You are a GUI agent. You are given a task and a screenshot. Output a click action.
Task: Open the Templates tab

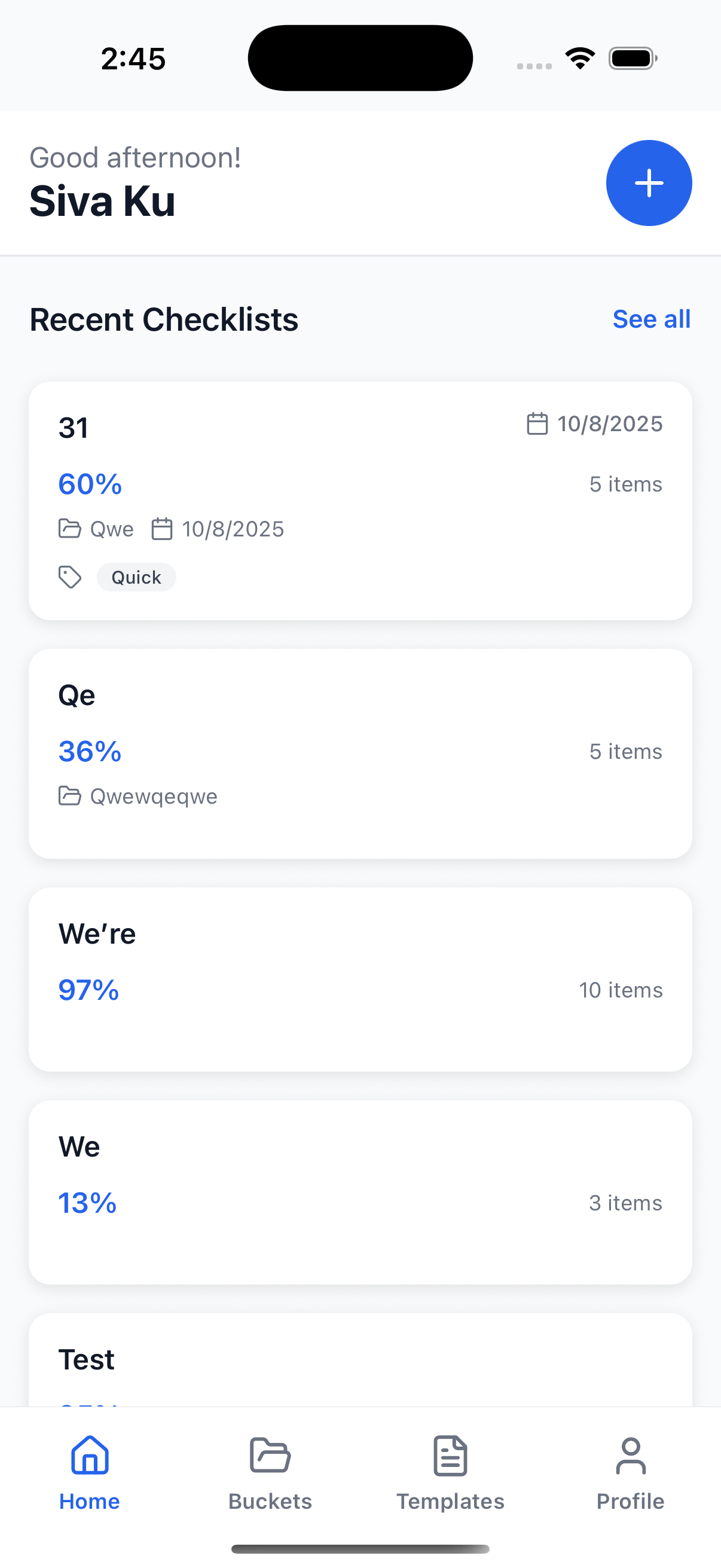(450, 1474)
